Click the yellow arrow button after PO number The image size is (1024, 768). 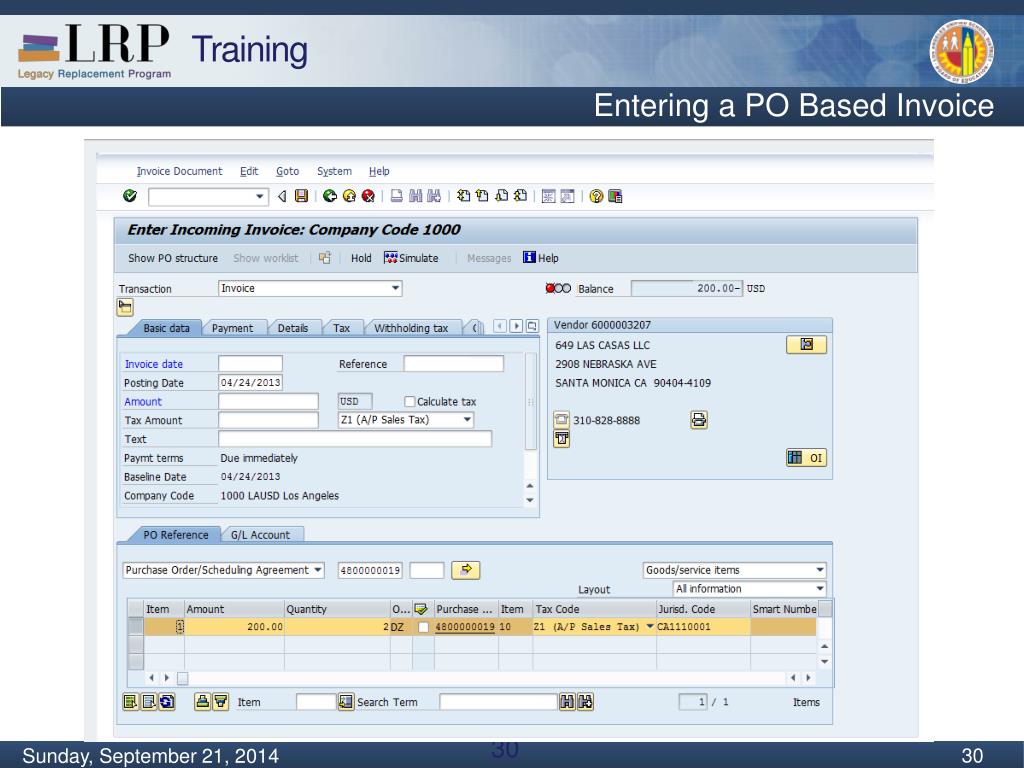pos(466,570)
